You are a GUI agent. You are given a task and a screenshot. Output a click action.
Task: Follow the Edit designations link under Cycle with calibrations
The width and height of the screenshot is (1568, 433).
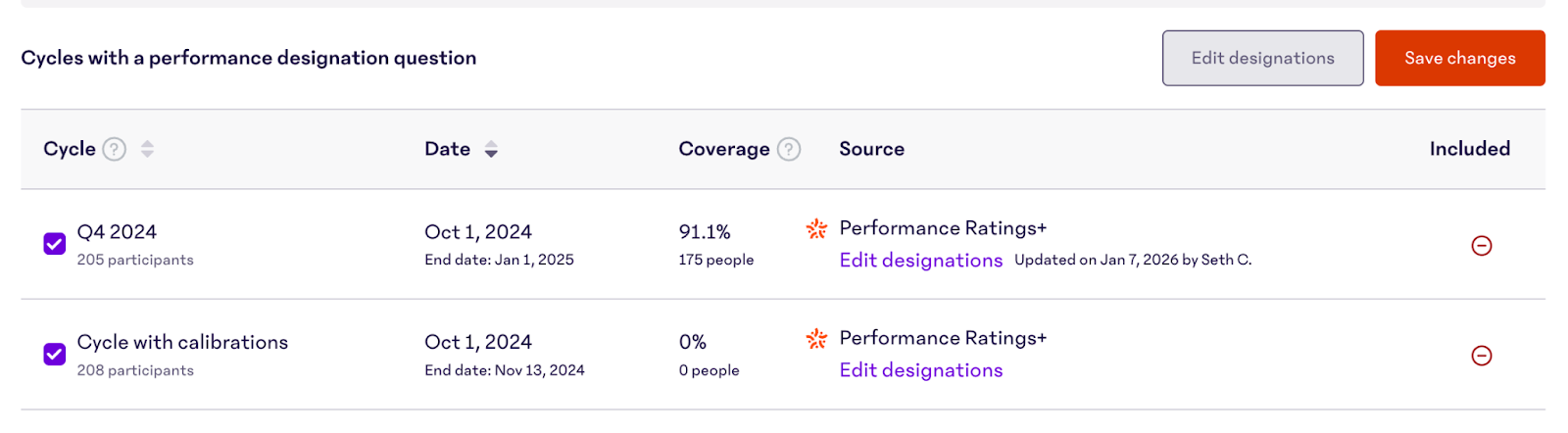(x=920, y=370)
